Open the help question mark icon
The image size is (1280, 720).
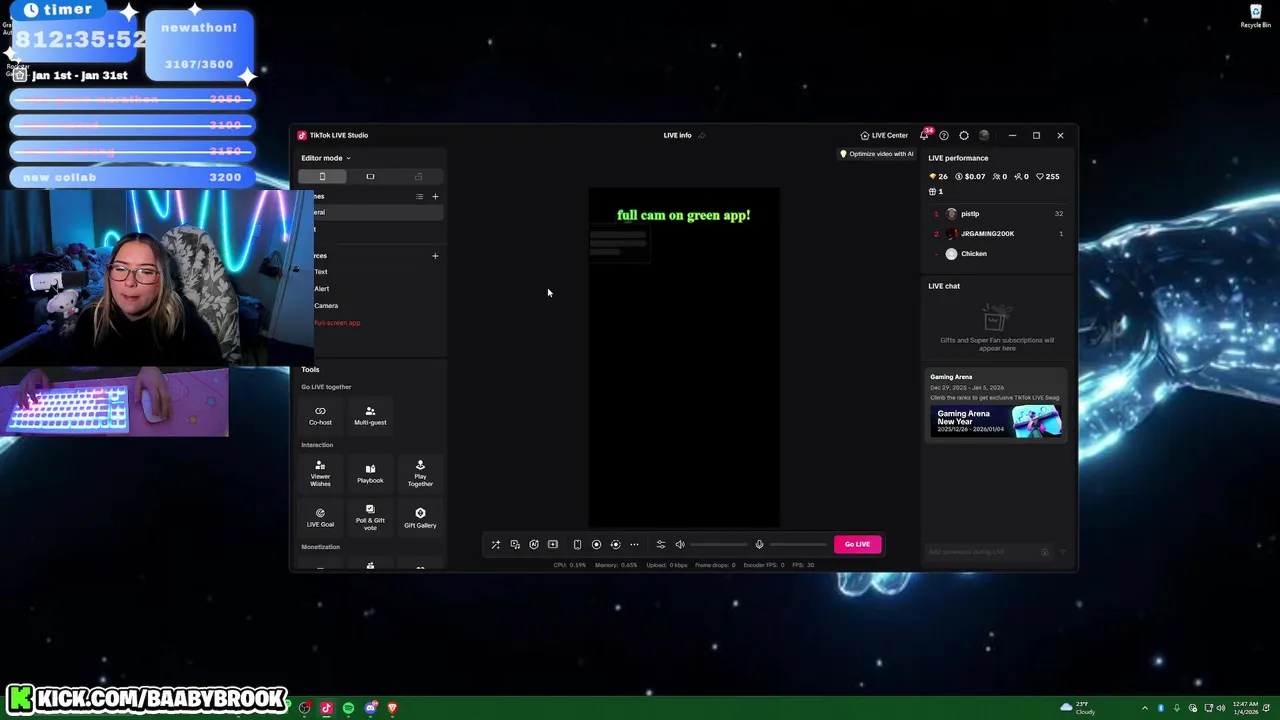pos(944,136)
